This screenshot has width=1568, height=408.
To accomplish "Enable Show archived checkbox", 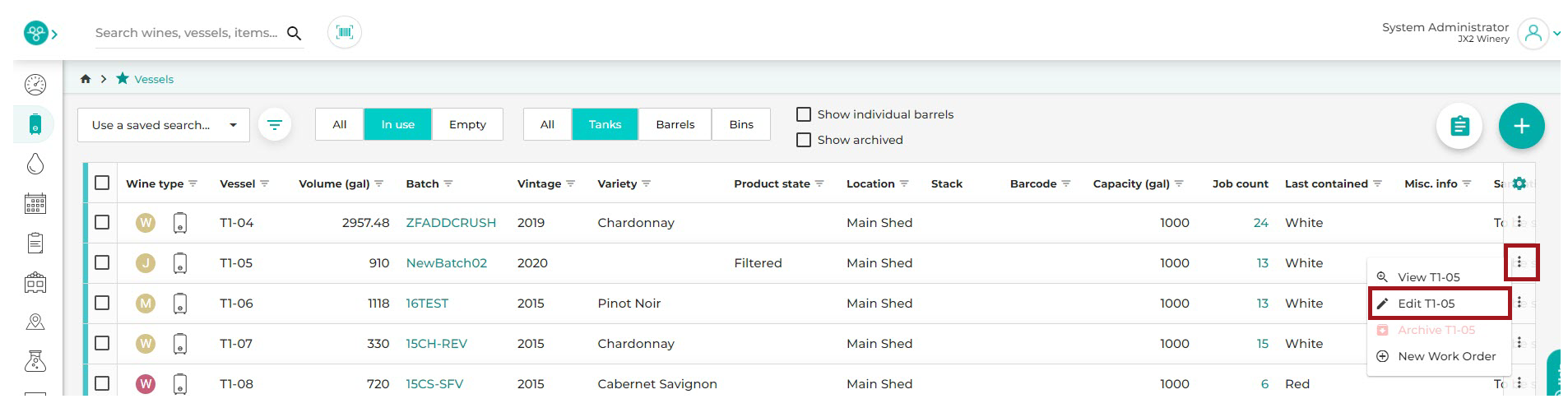I will [x=804, y=140].
